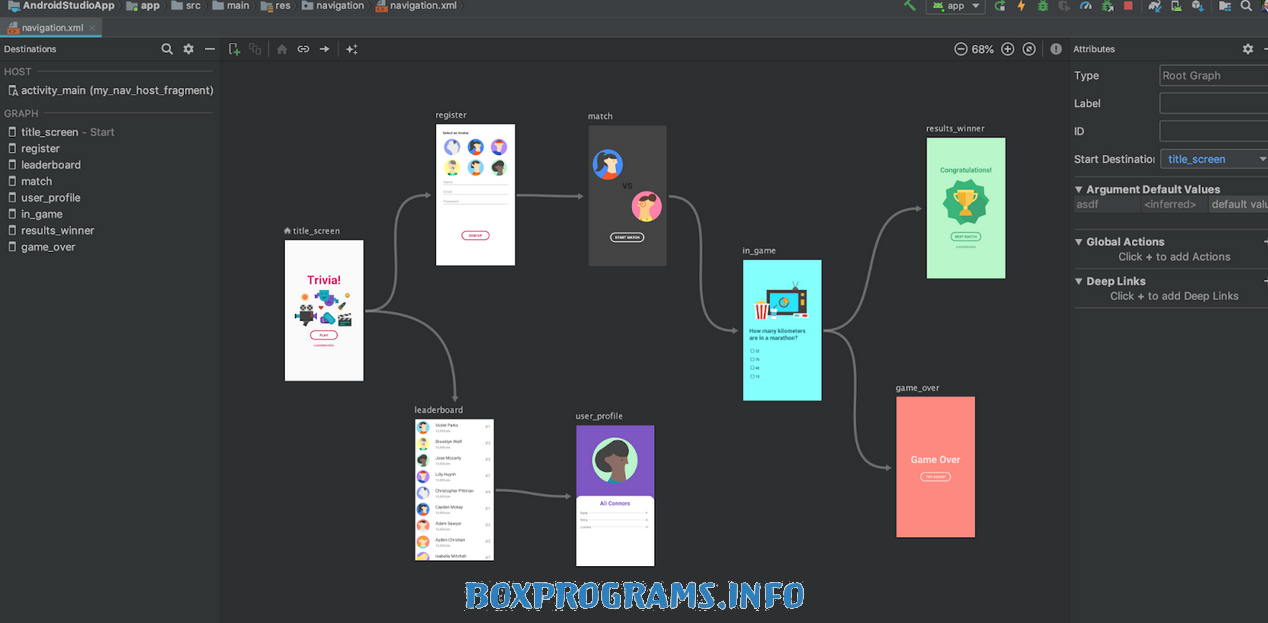This screenshot has width=1268, height=623.
Task: Click the Add Action arrow icon
Action: [325, 49]
